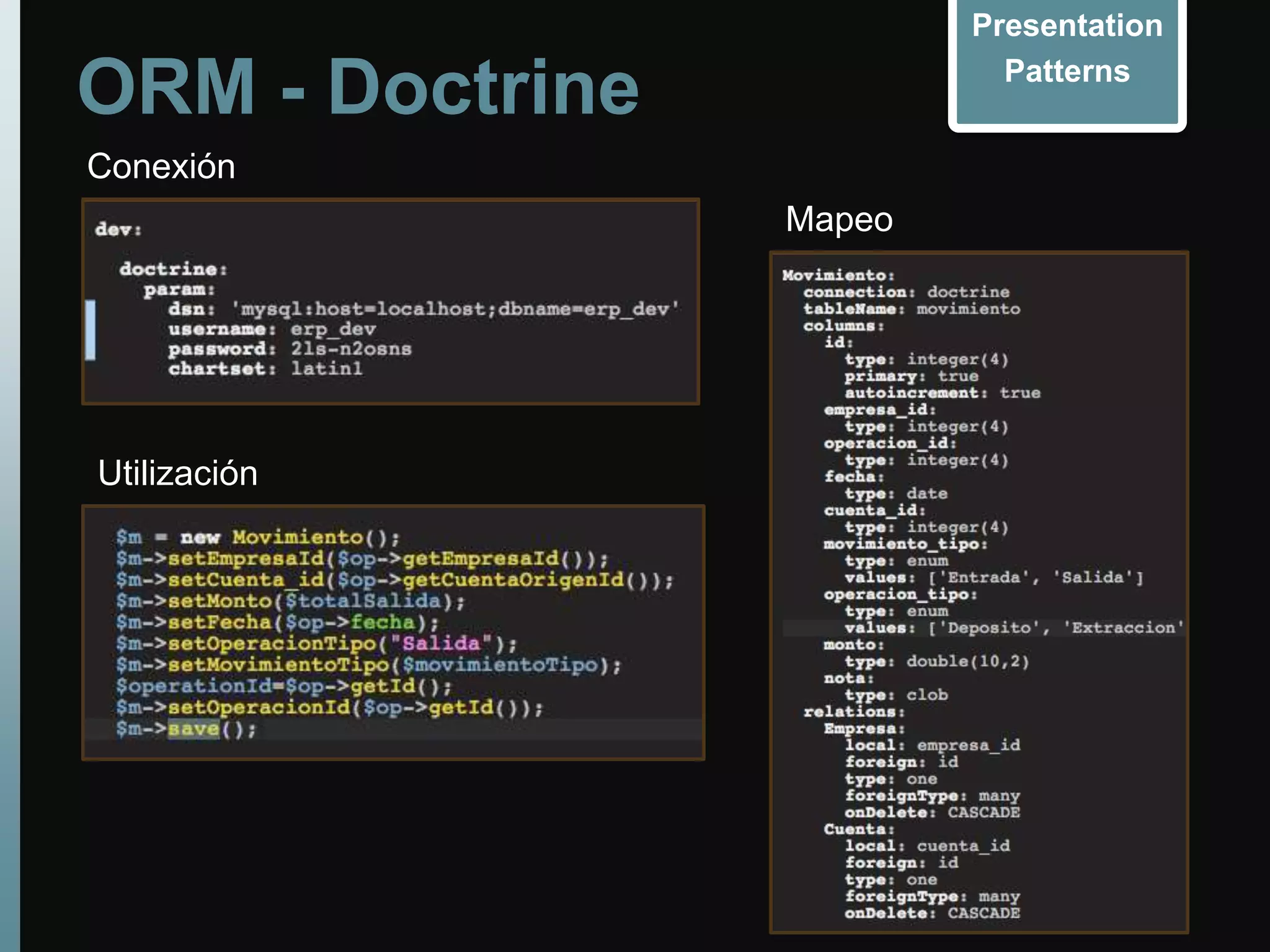Click the setFecha($op->fecha) line
This screenshot has width=1270, height=952.
277,622
